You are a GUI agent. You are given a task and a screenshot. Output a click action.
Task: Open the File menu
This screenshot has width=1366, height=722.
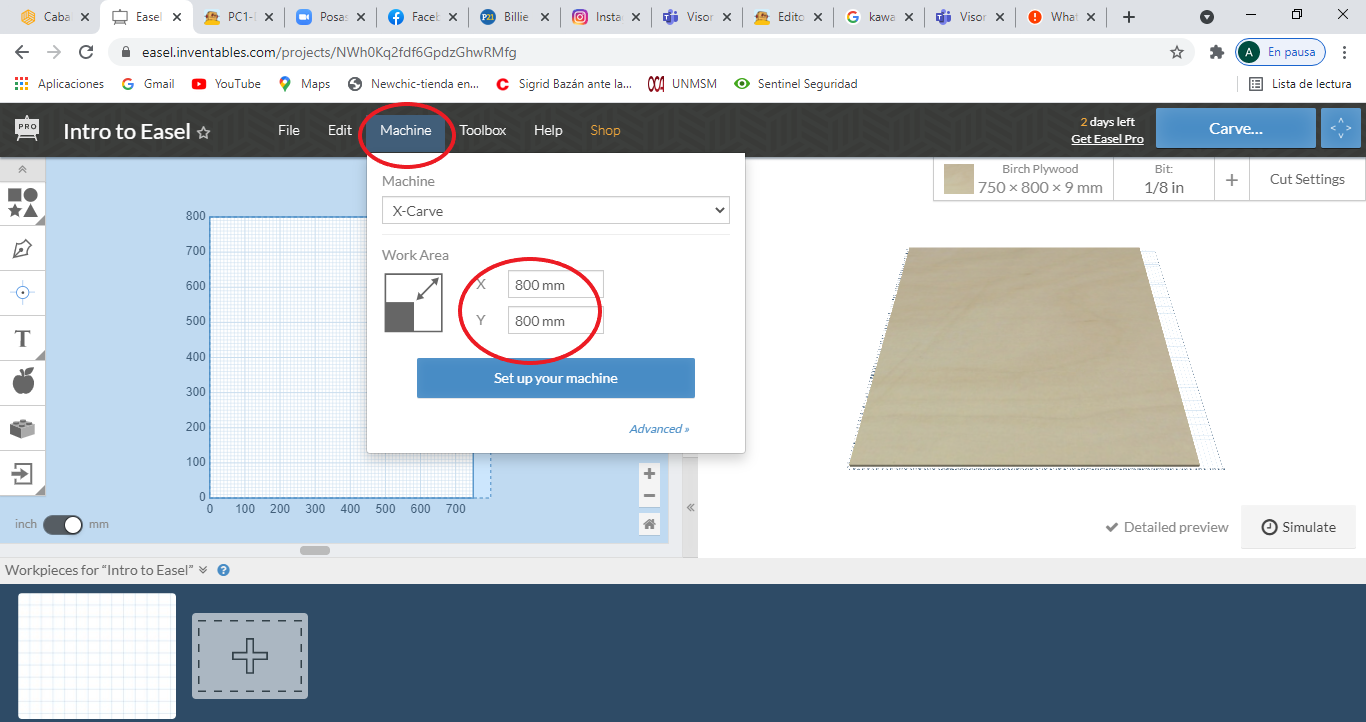click(289, 130)
